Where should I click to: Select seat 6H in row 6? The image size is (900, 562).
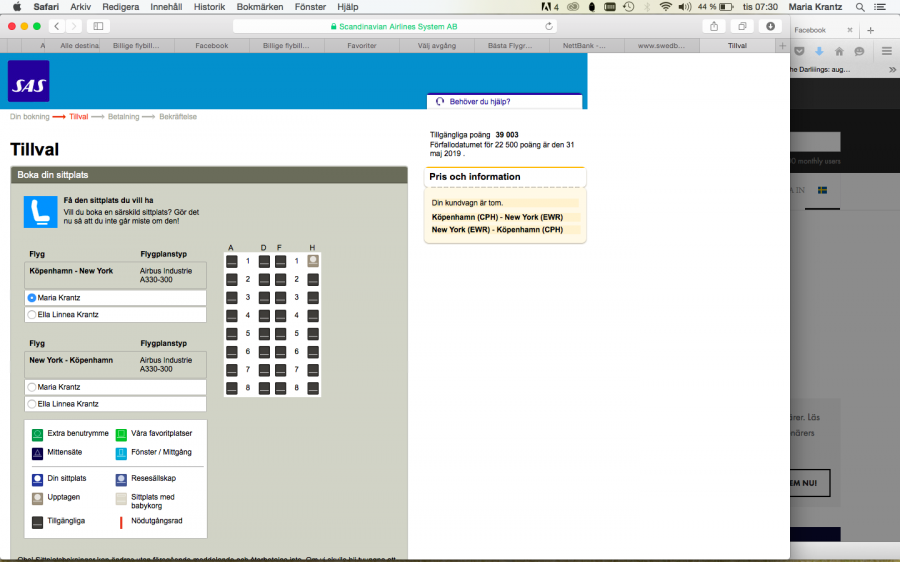[313, 352]
